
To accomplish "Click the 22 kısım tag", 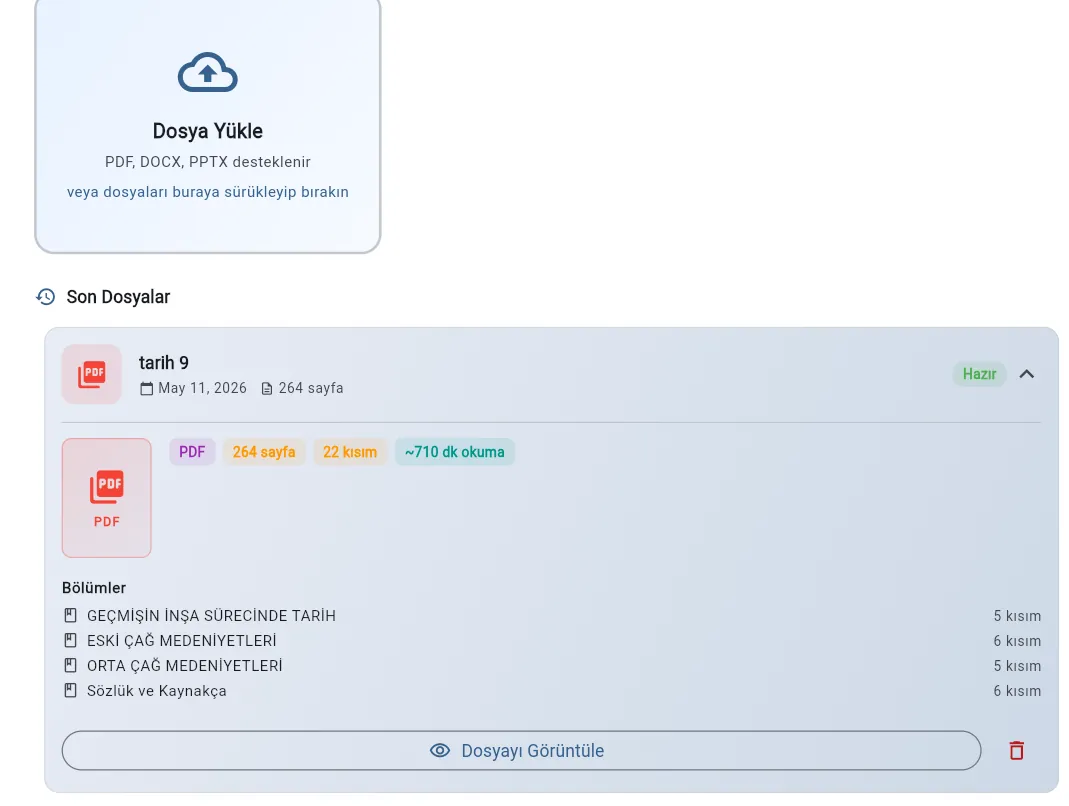I will 350,452.
